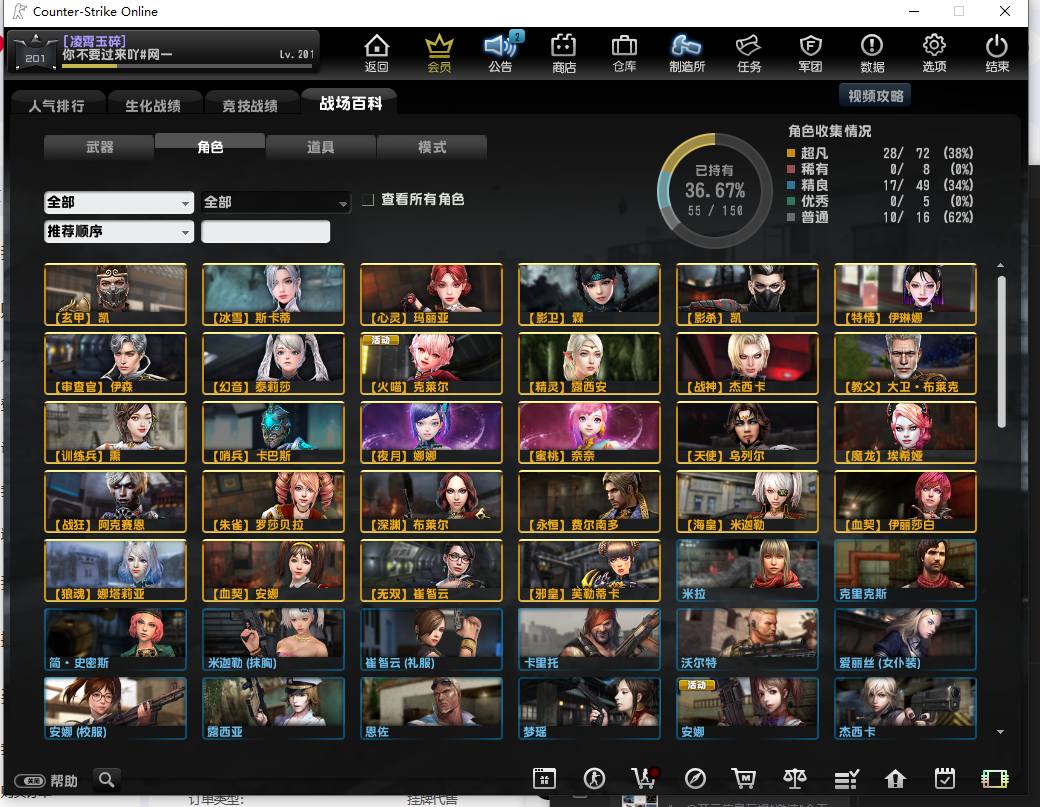Screen dimensions: 1040x807
Task: Click the player profile level 201 badge
Action: (x=35, y=52)
